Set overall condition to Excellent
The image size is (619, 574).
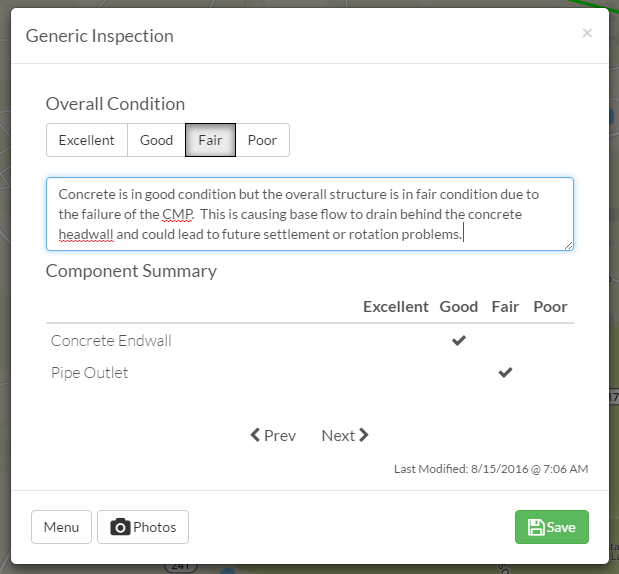86,140
